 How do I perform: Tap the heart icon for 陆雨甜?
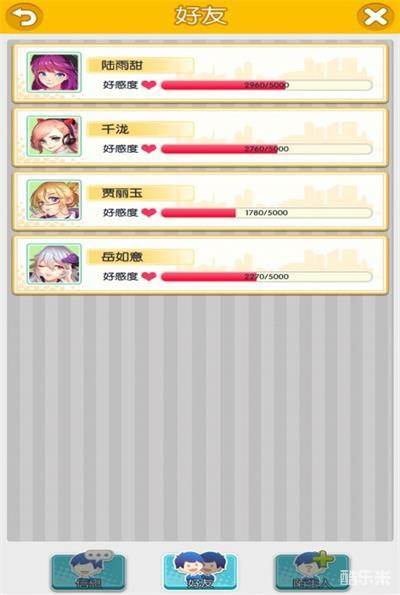149,85
